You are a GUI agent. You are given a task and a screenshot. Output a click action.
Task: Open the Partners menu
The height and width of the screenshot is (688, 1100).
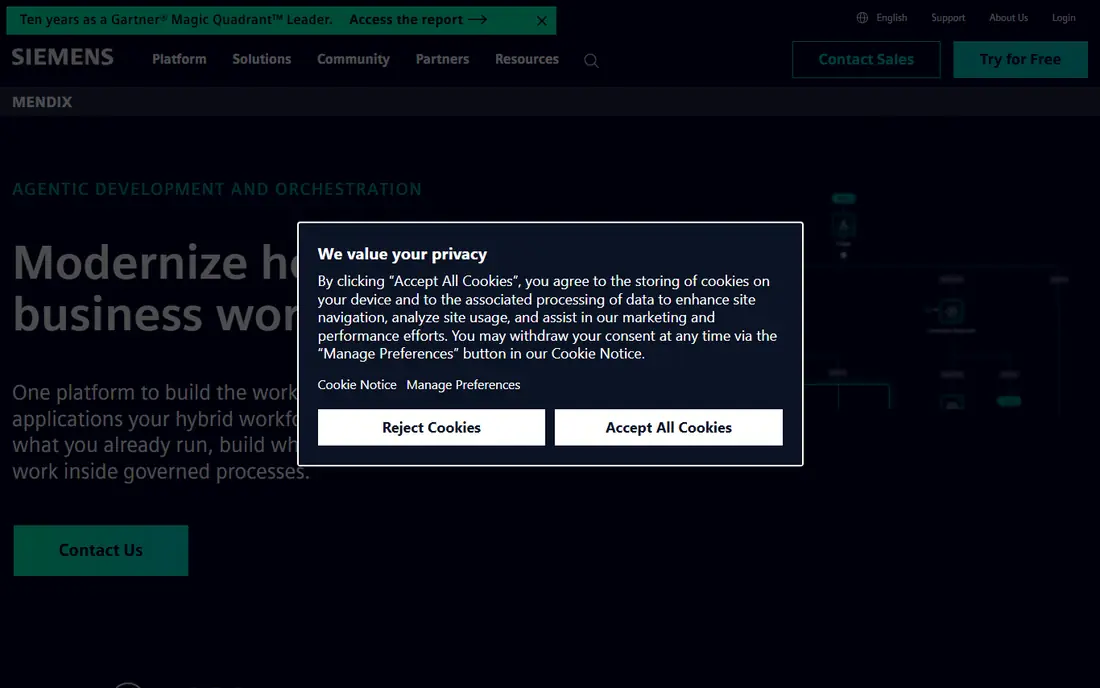pyautogui.click(x=443, y=59)
